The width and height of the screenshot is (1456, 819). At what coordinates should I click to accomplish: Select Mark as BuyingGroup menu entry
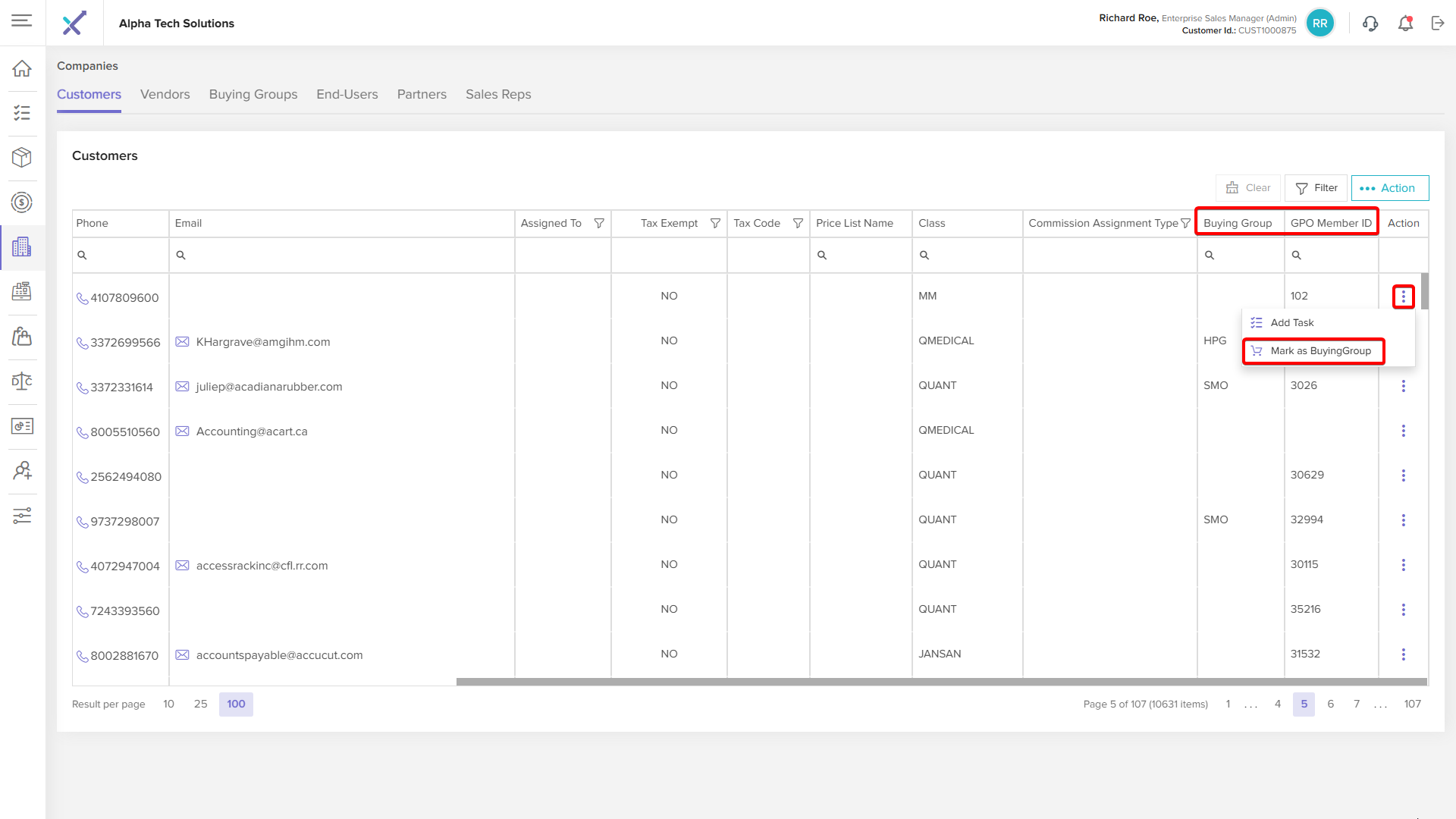[1320, 351]
